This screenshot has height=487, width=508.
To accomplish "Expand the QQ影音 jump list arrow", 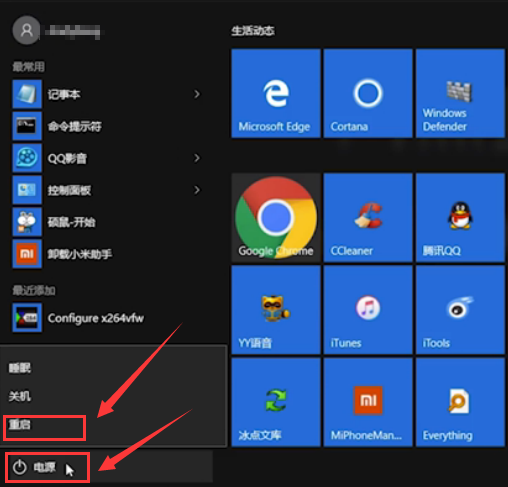I will pyautogui.click(x=197, y=158).
